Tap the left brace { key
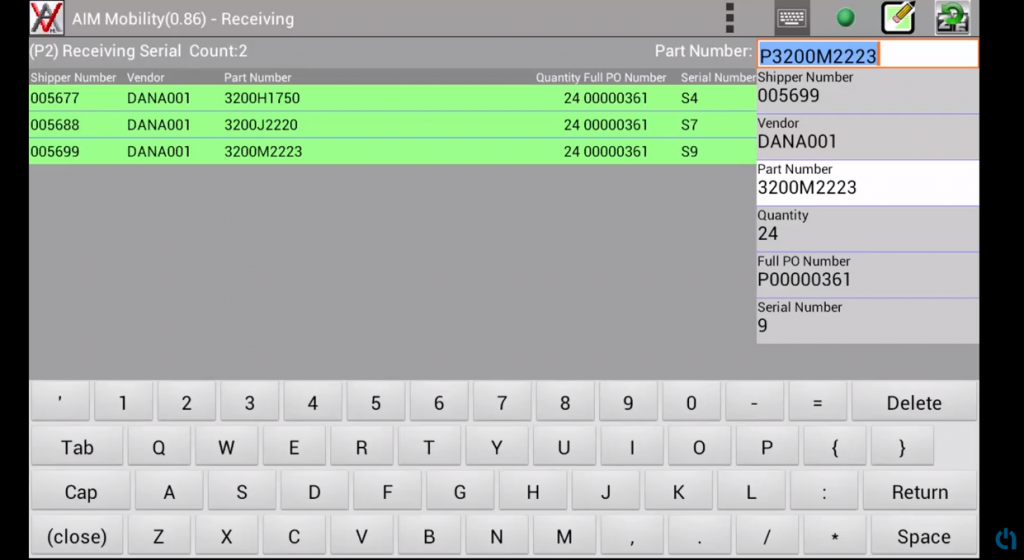The height and width of the screenshot is (560, 1024). tap(835, 446)
